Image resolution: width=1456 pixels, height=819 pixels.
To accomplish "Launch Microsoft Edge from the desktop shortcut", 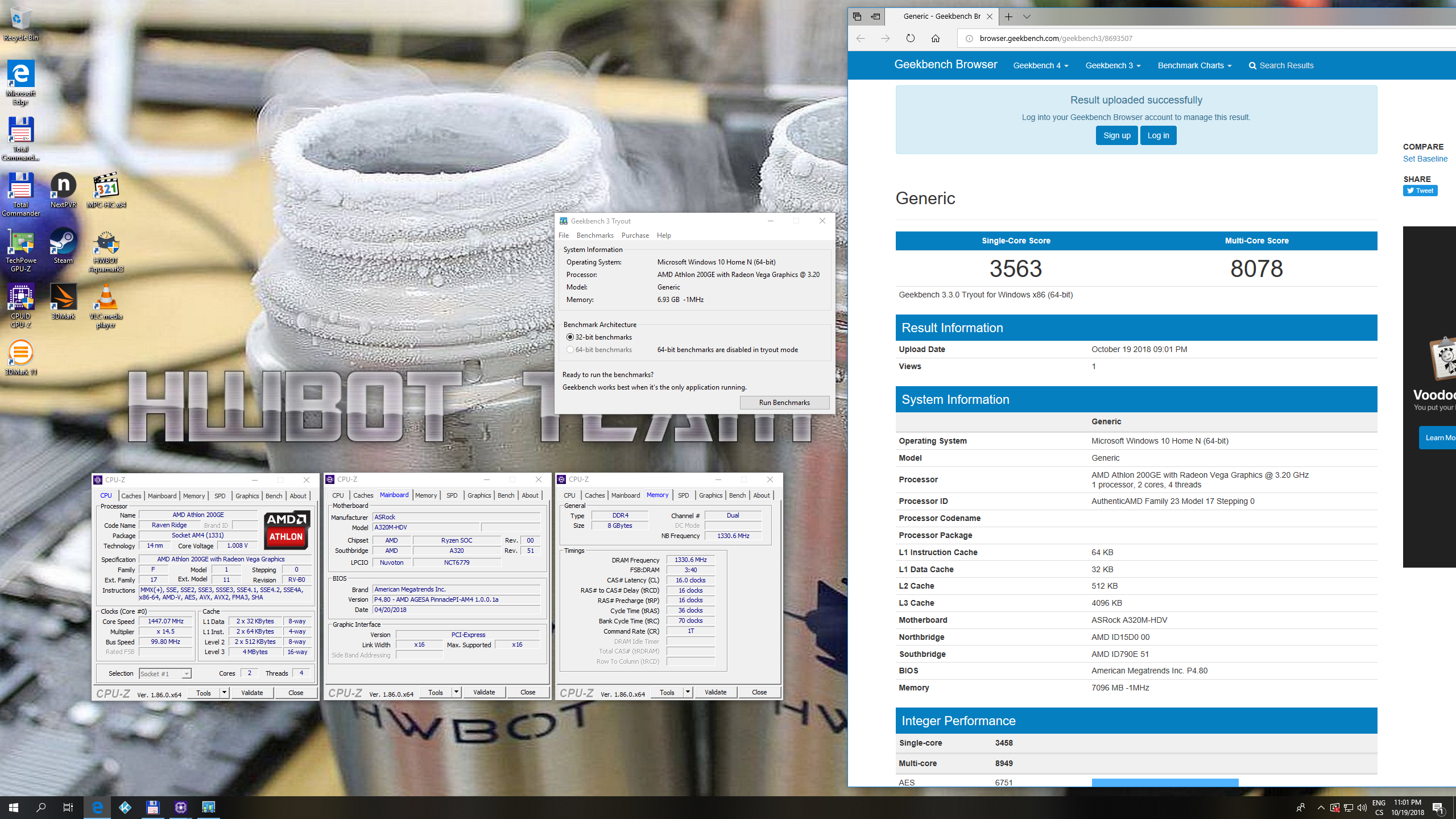I will [20, 83].
